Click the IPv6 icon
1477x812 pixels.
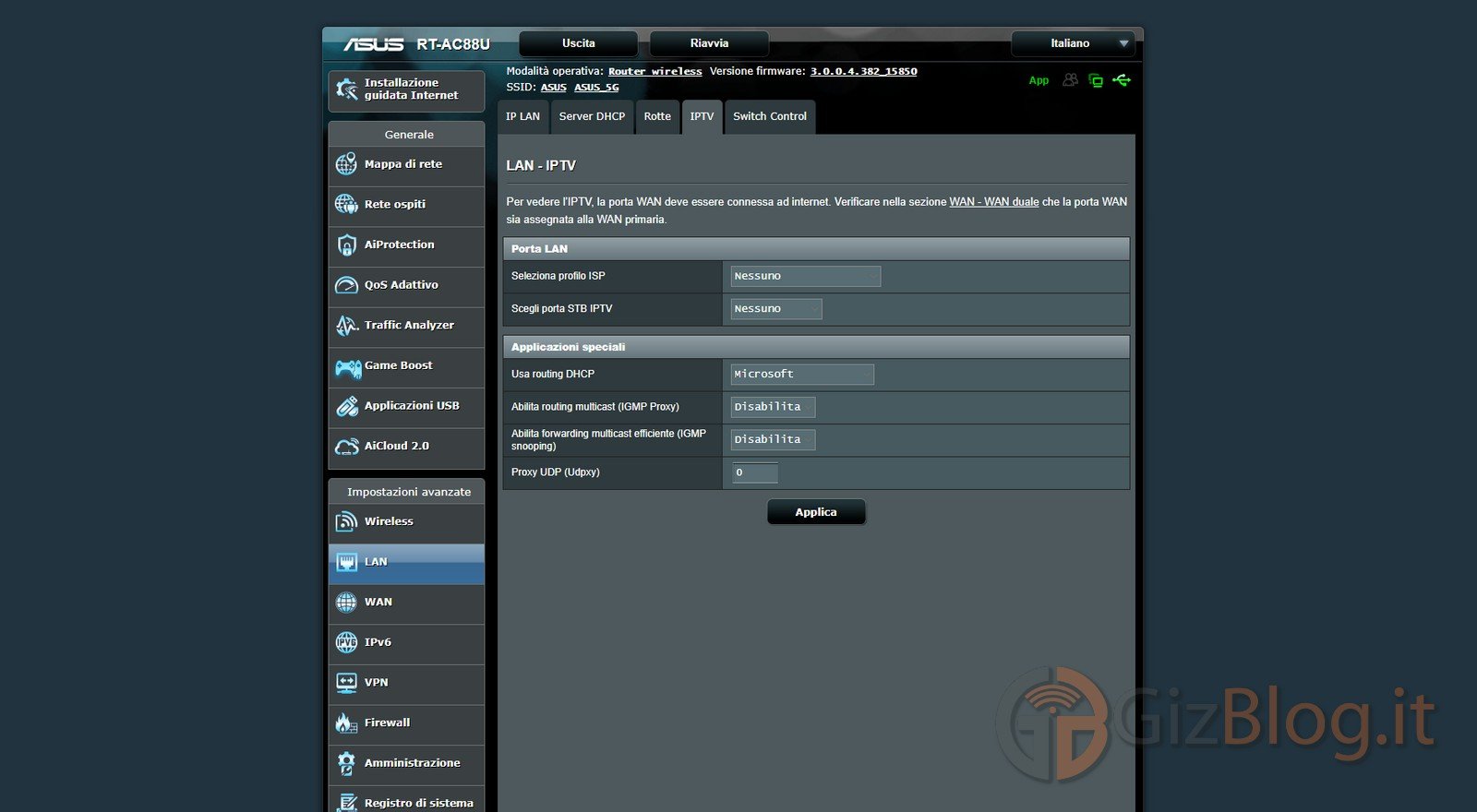coord(346,642)
